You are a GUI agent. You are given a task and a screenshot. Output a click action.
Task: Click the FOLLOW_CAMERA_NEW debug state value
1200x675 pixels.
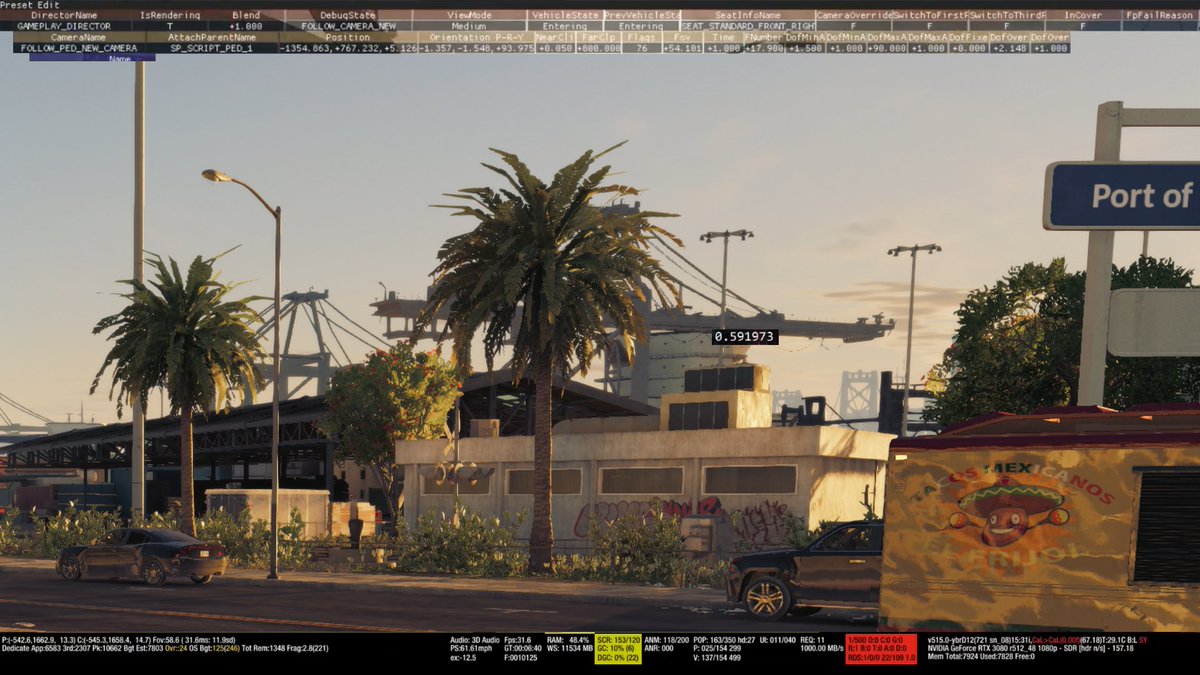click(348, 26)
